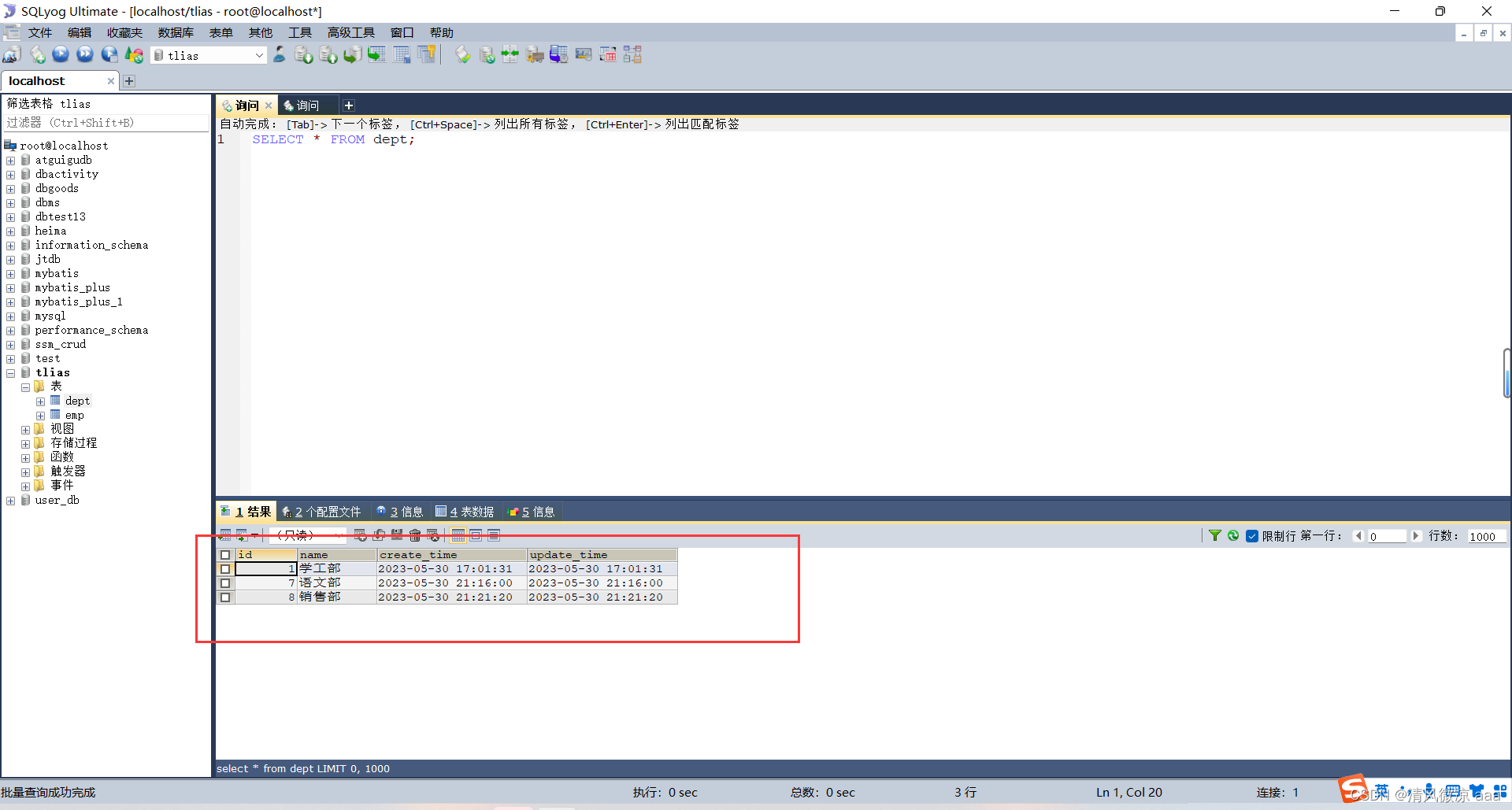This screenshot has width=1512, height=810.
Task: Click the cancel changes icon
Action: (433, 535)
